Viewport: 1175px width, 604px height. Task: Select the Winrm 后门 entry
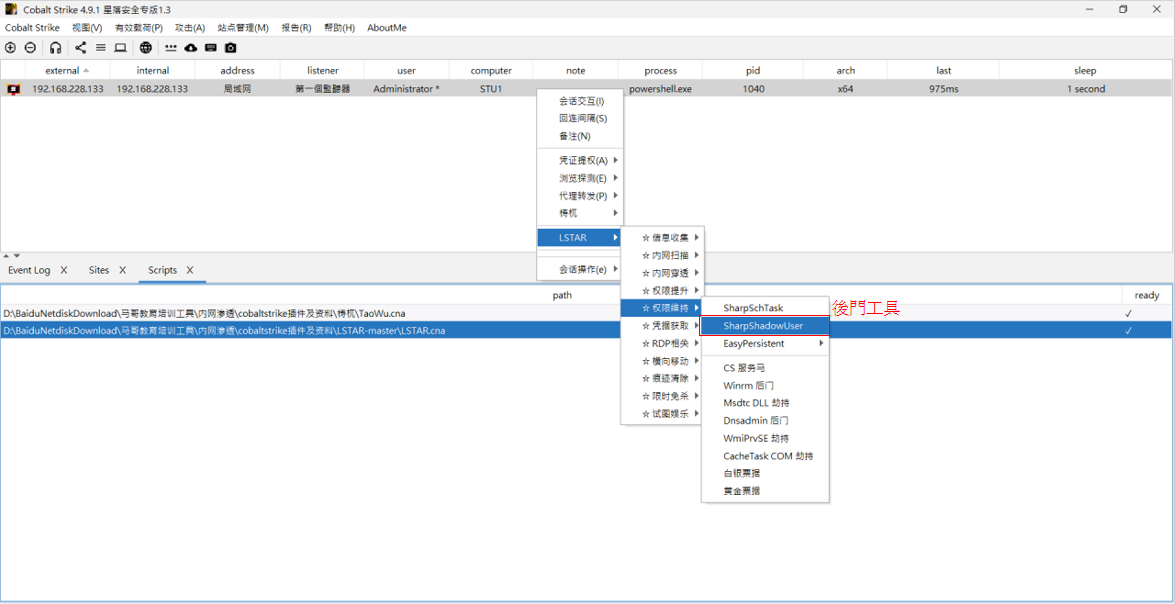pyautogui.click(x=765, y=385)
